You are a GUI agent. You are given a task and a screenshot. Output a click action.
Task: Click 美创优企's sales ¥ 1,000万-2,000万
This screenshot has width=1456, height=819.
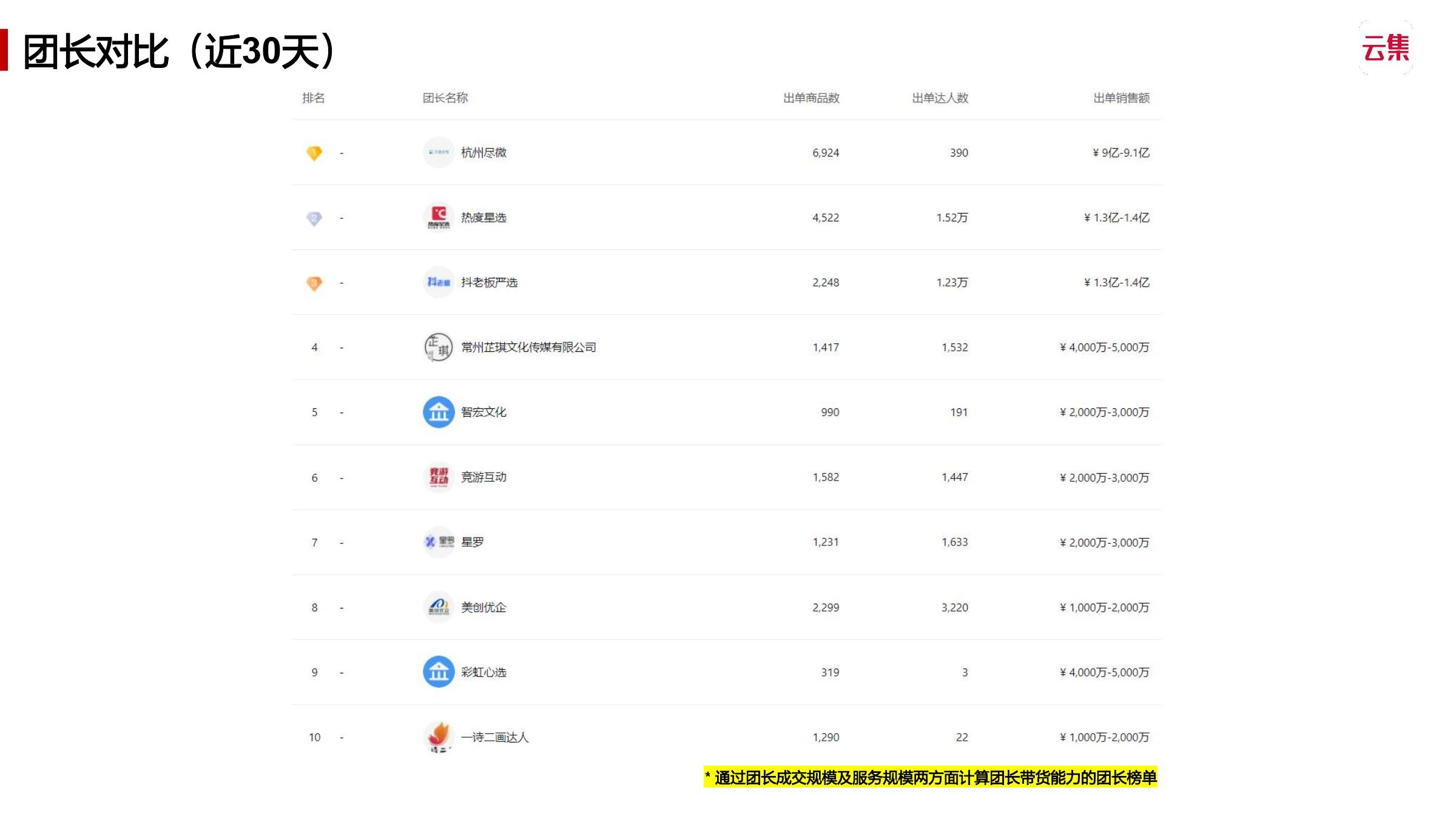click(1105, 607)
